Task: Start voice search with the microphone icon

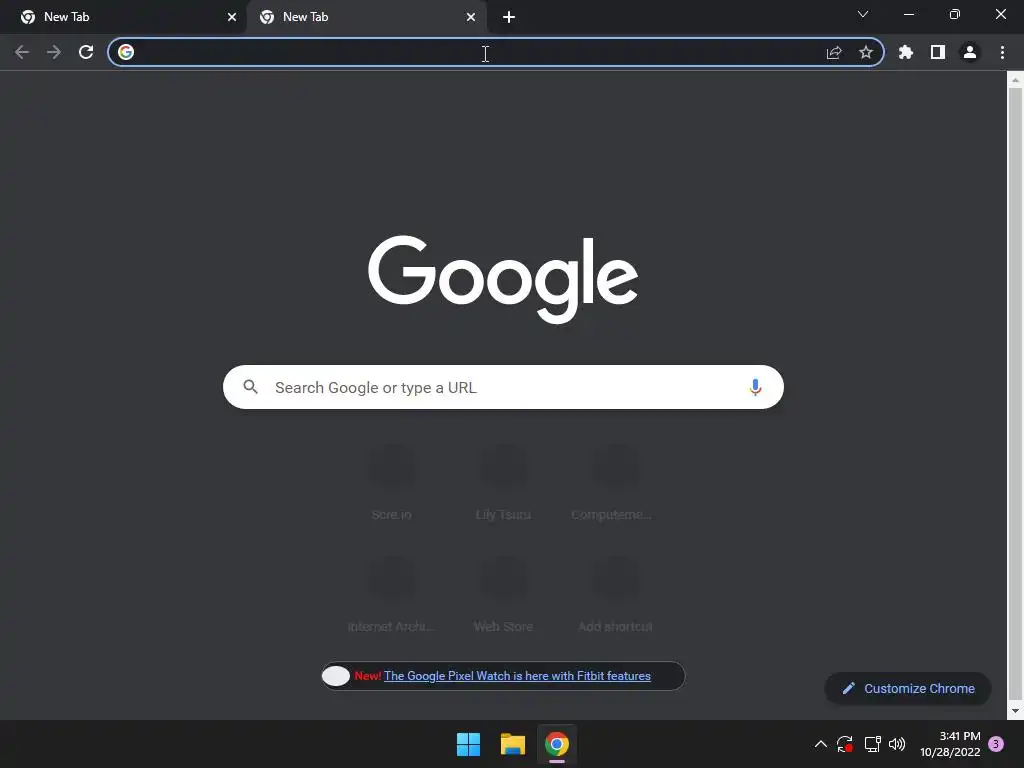Action: click(755, 387)
